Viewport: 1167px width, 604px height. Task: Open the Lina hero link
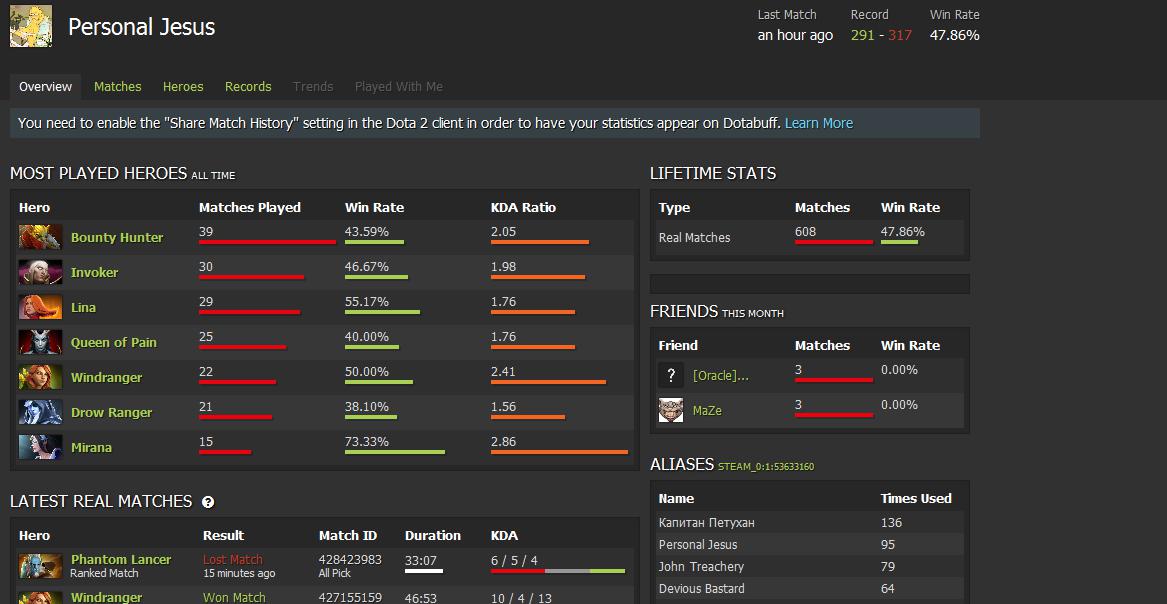[x=83, y=307]
